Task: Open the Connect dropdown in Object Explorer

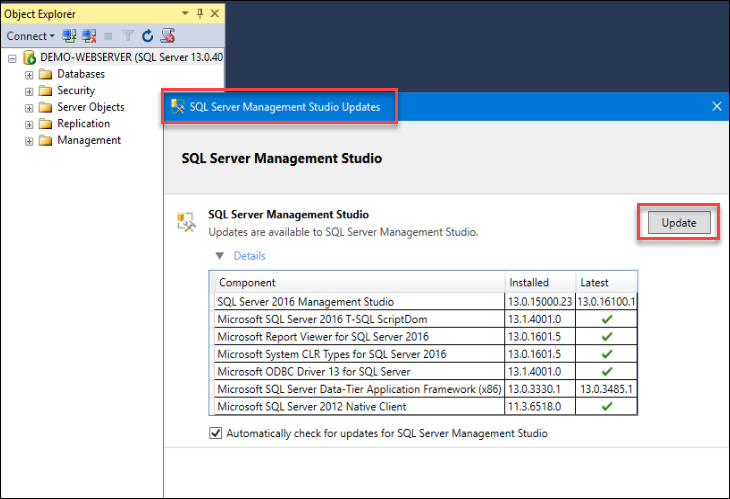Action: (x=30, y=36)
